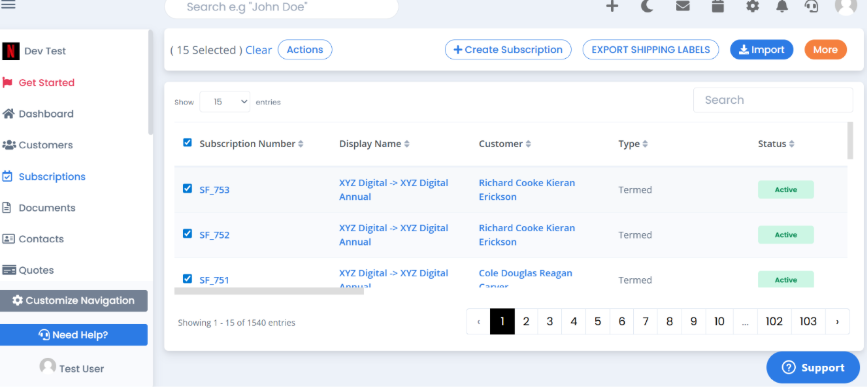Uncheck the select-all header checkbox
The height and width of the screenshot is (387, 867).
pyautogui.click(x=187, y=143)
